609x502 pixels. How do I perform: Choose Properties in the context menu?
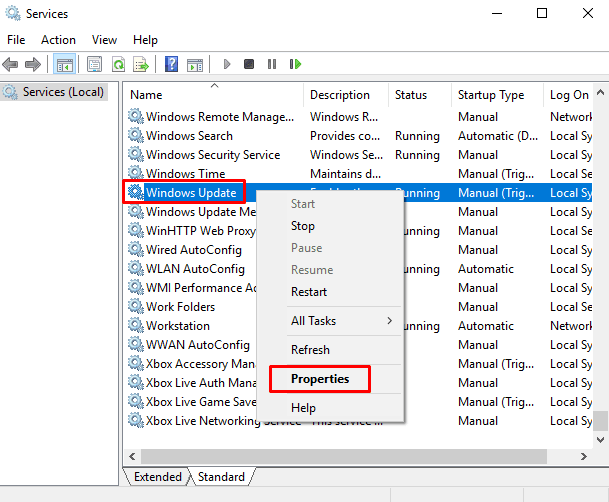330,379
